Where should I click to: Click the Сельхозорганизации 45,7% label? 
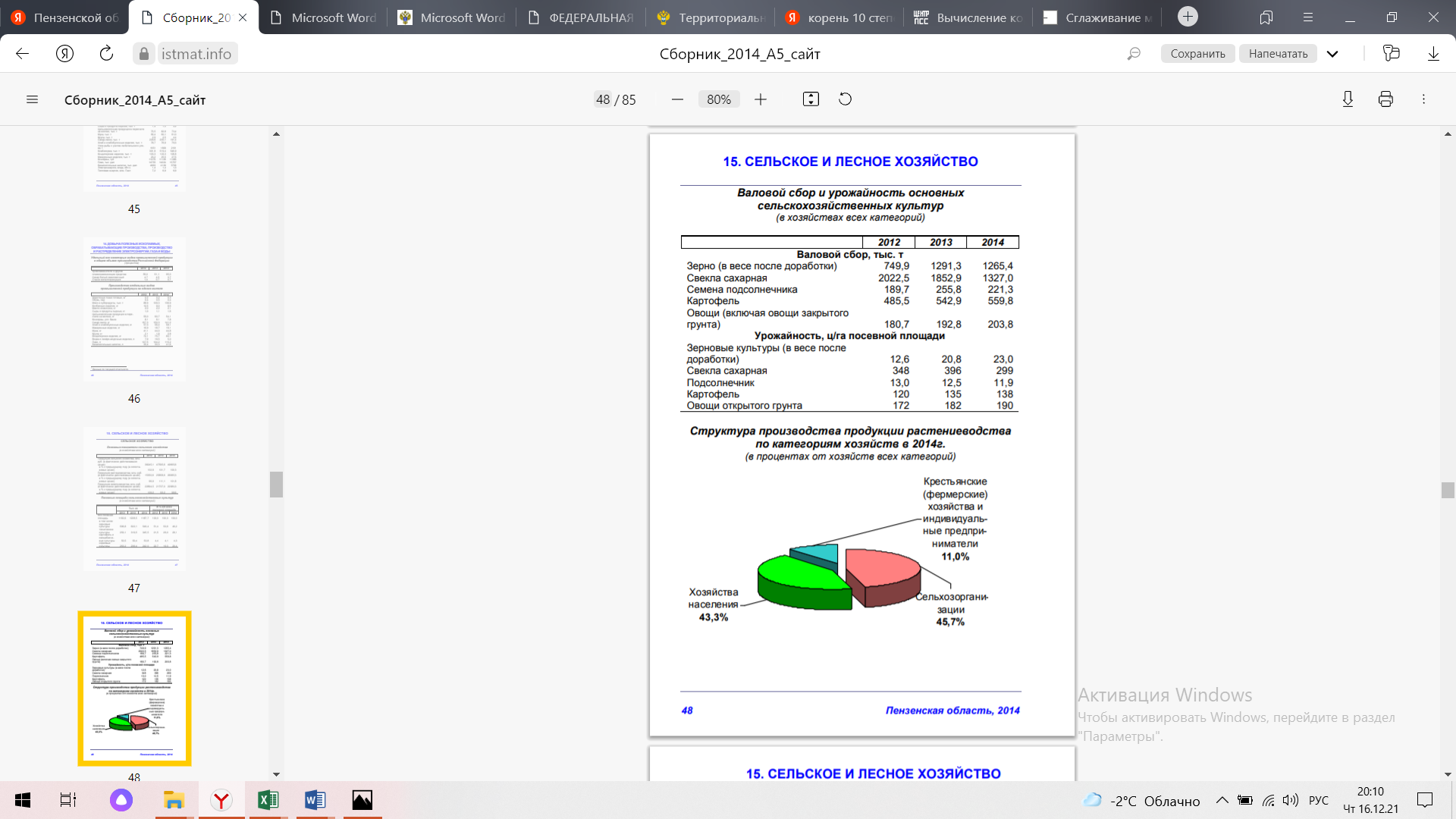(951, 609)
